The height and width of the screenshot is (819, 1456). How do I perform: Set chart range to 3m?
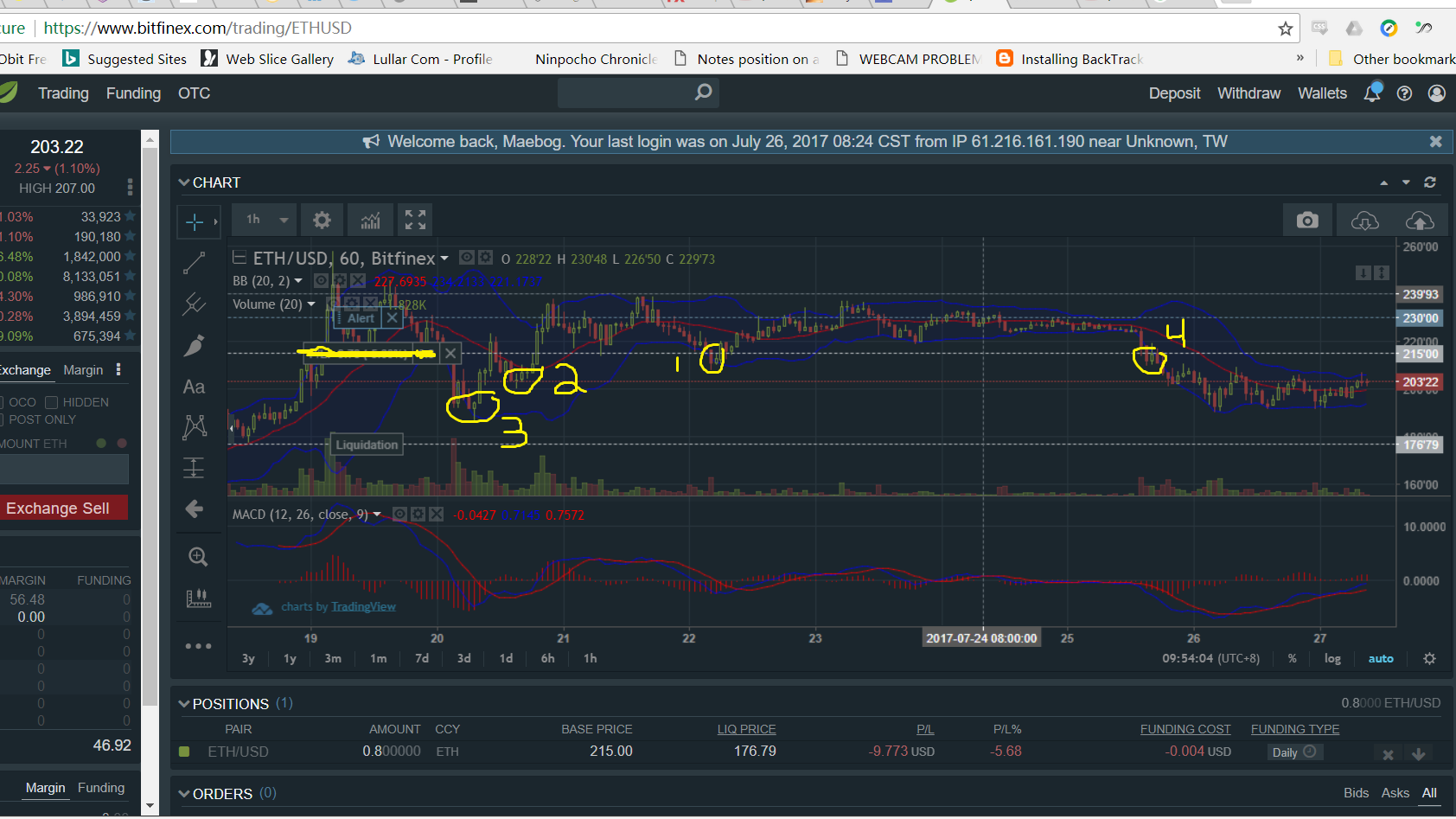point(333,659)
